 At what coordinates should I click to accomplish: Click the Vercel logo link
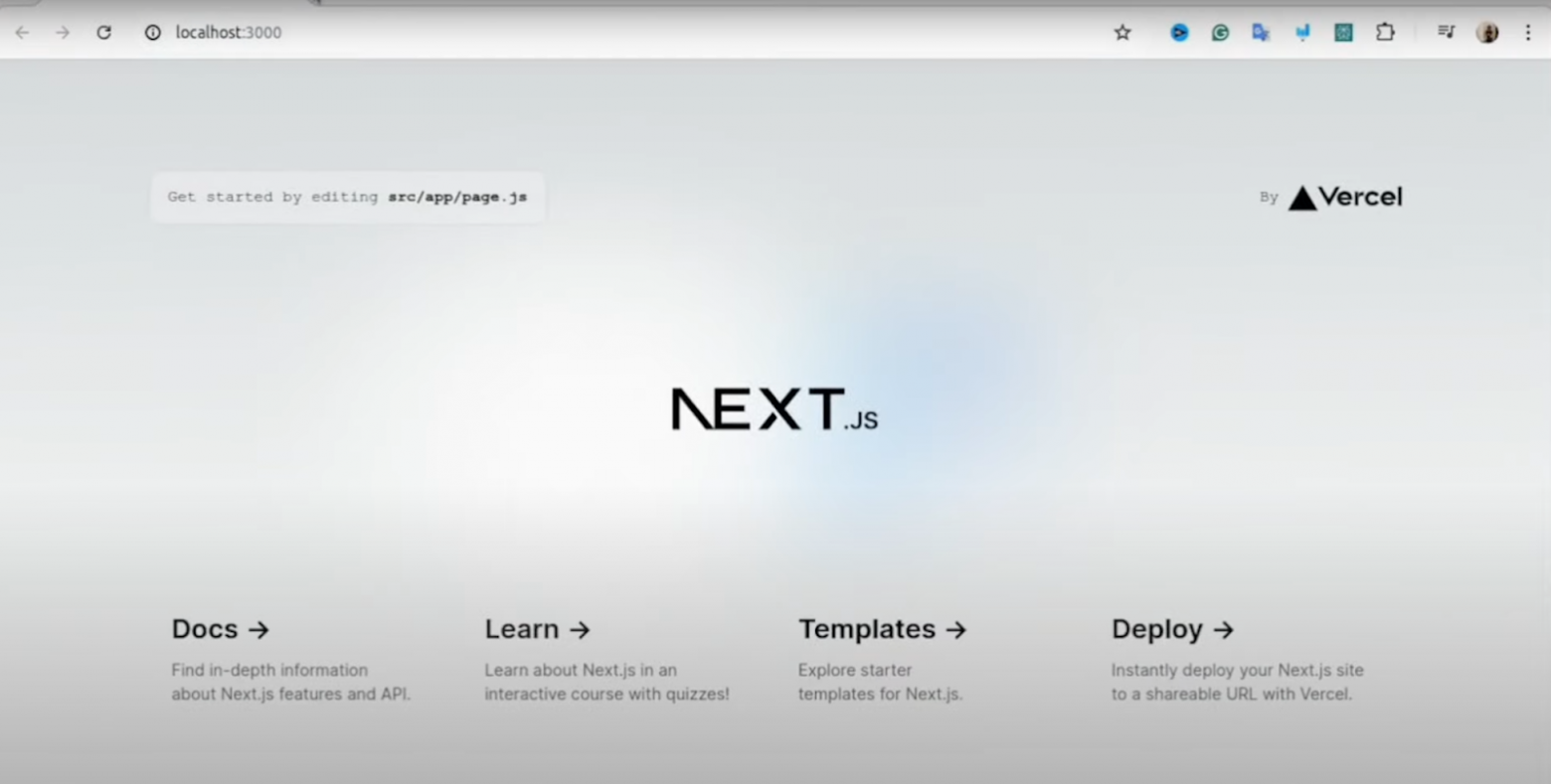(1345, 197)
